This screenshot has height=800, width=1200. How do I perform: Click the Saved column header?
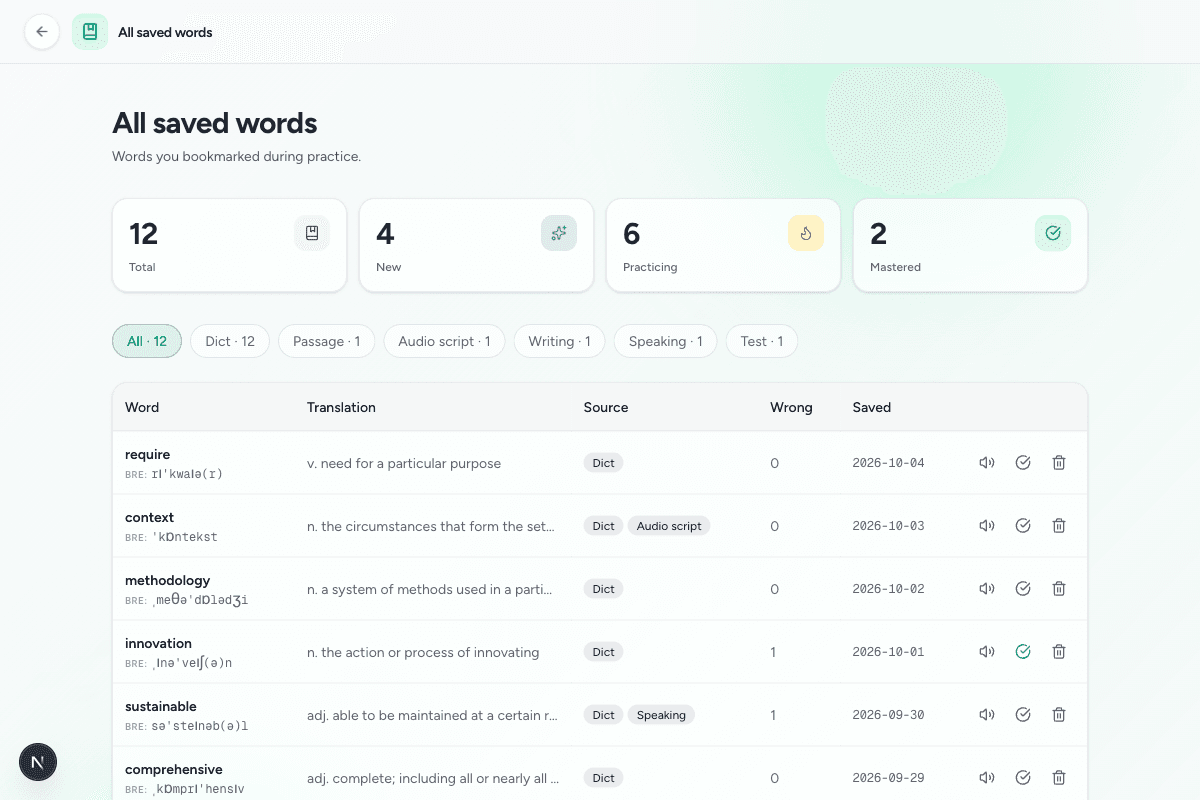872,407
